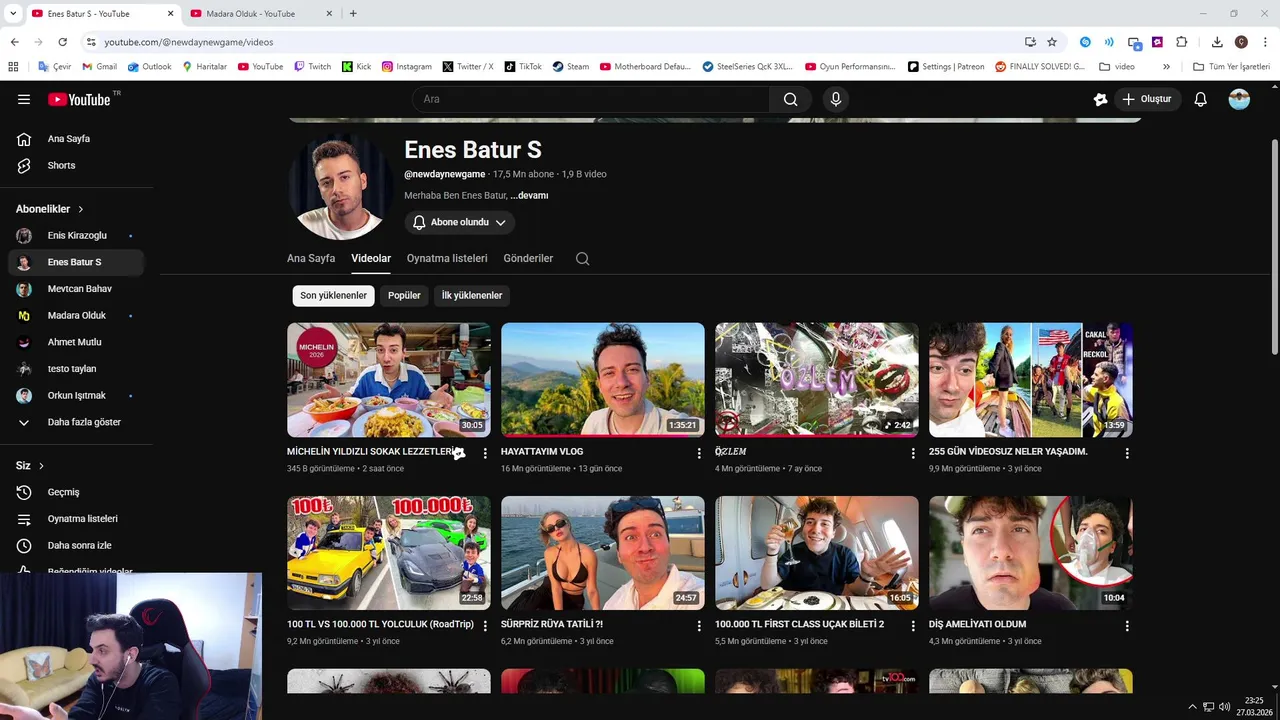Click the Enes Batur channel avatar
Screen dimensions: 1280x720
click(340, 186)
